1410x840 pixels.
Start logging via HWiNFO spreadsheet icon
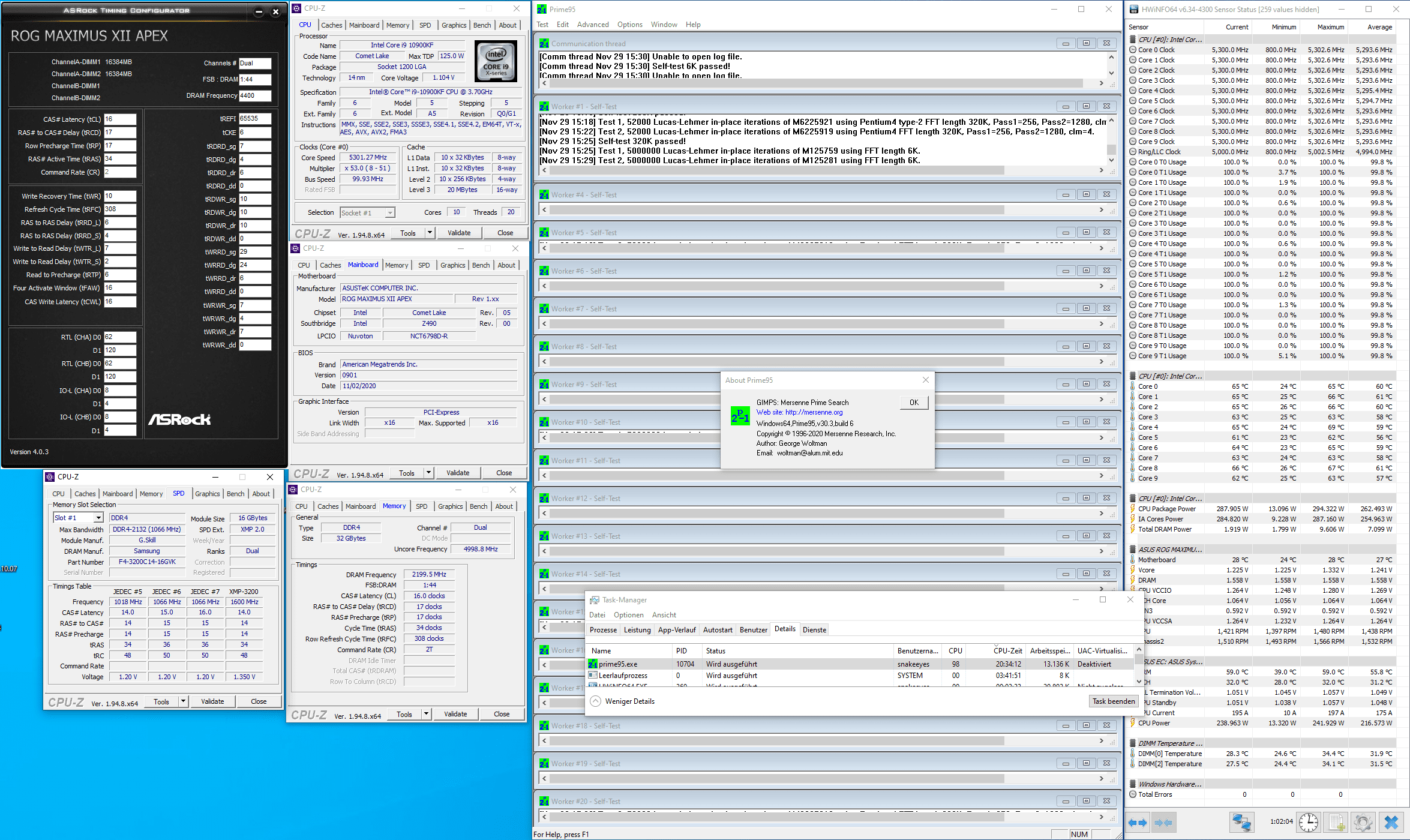pos(1336,822)
